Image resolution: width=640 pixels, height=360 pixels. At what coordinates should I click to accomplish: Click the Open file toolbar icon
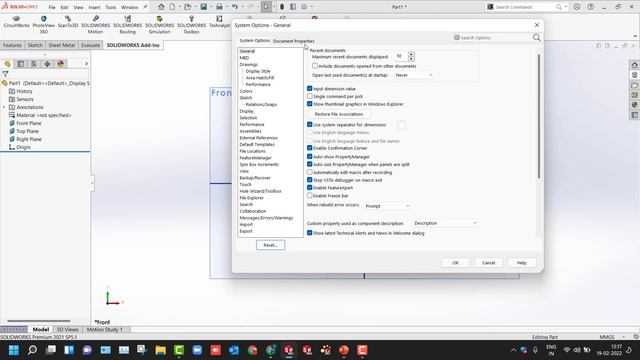(x=187, y=7)
